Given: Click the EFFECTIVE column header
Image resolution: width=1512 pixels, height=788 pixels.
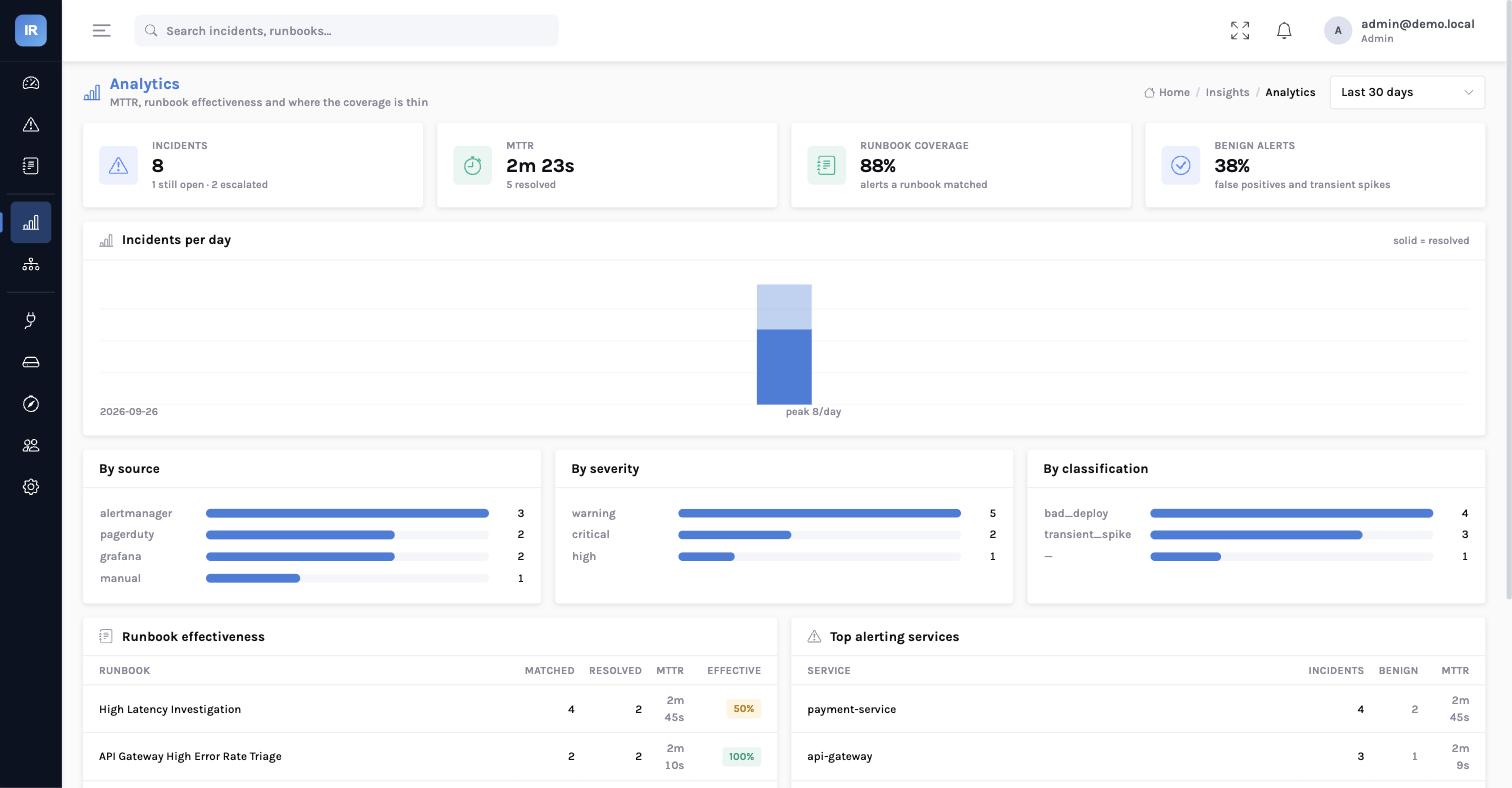Looking at the screenshot, I should (734, 671).
